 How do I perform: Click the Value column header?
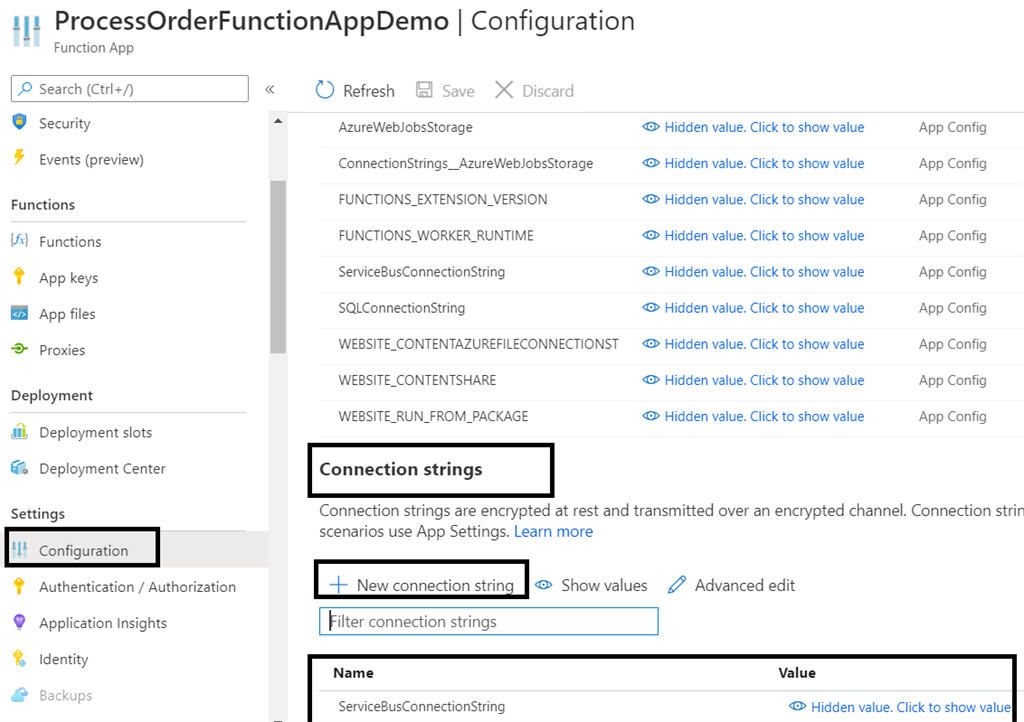click(797, 672)
